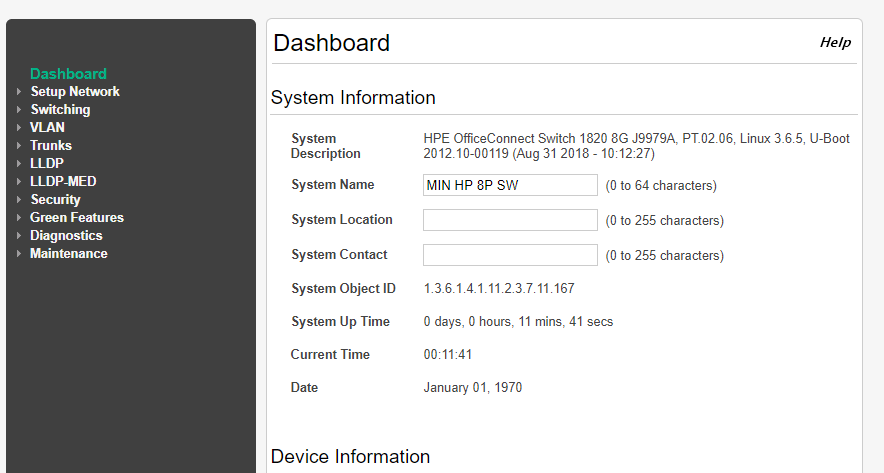Select VLAN in the sidebar
The width and height of the screenshot is (884, 473).
pos(47,127)
